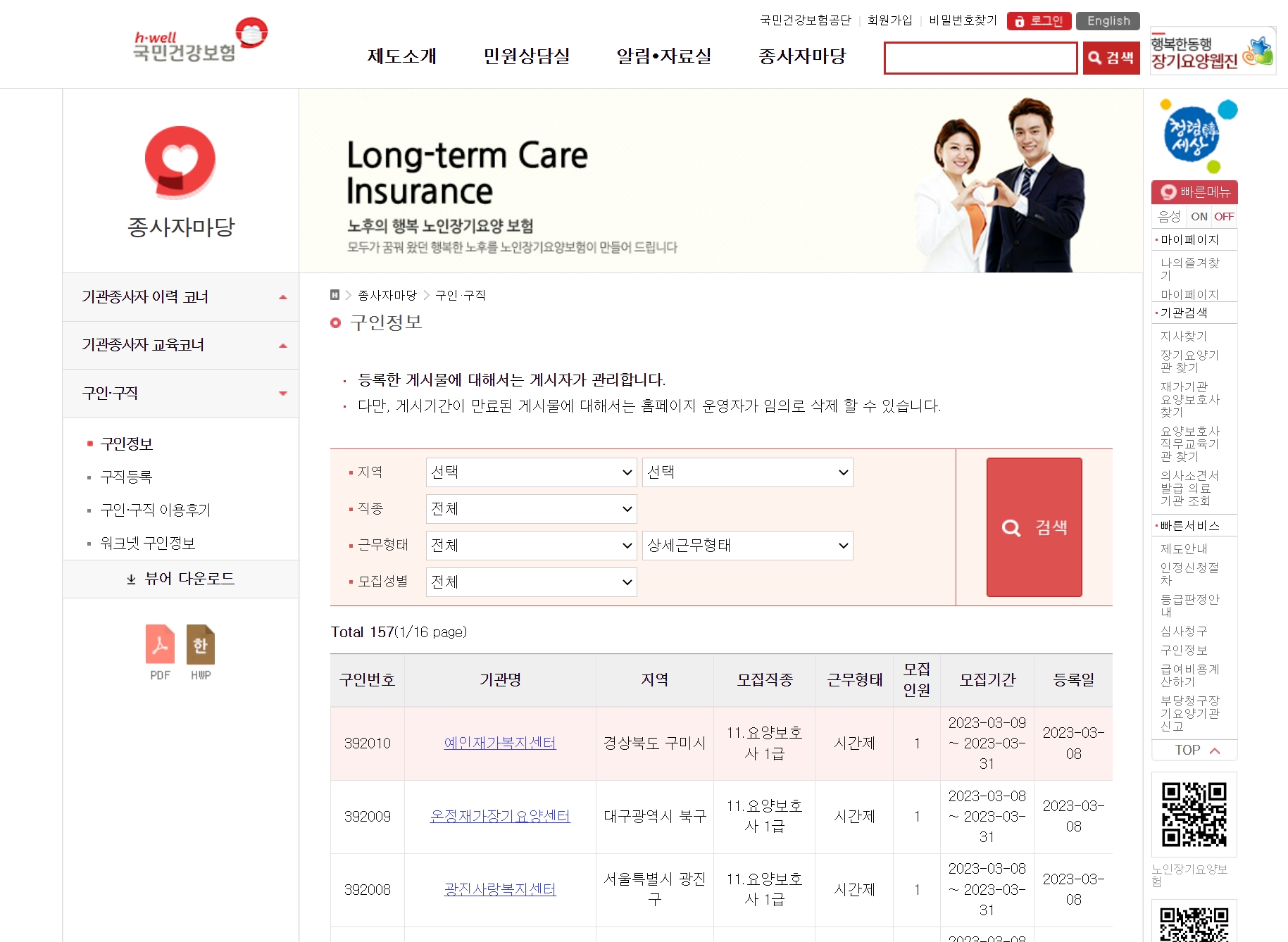
Task: Click the red heart 종사자마당 icon
Action: [x=180, y=162]
